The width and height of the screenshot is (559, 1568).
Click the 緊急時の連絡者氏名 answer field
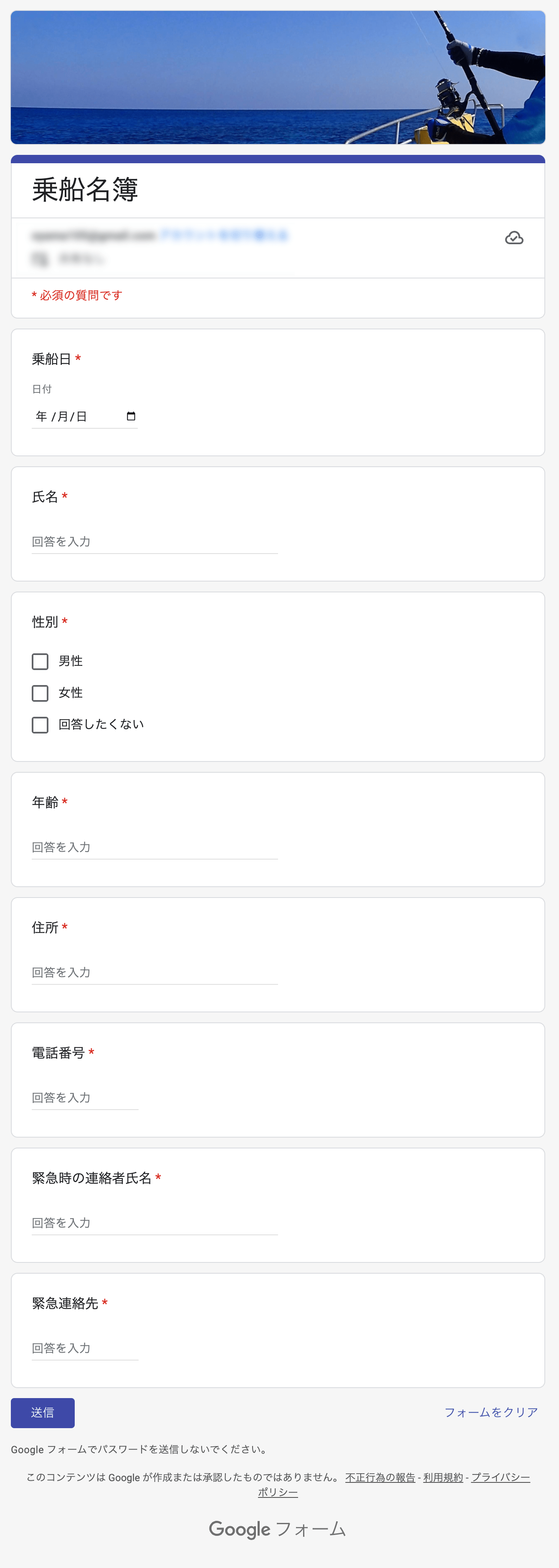(x=154, y=1224)
